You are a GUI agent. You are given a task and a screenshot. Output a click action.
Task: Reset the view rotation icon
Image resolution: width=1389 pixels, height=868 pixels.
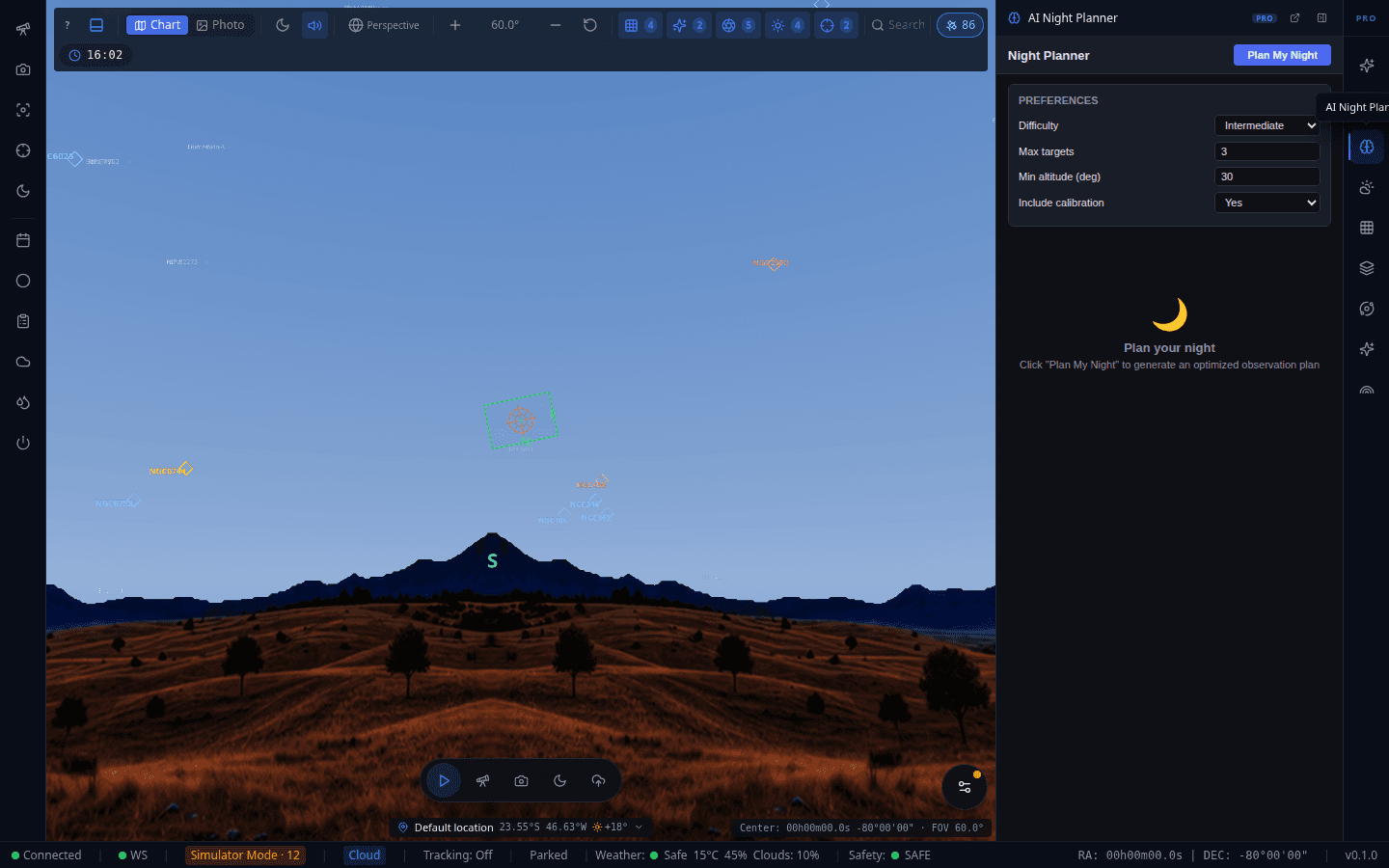pyautogui.click(x=590, y=25)
